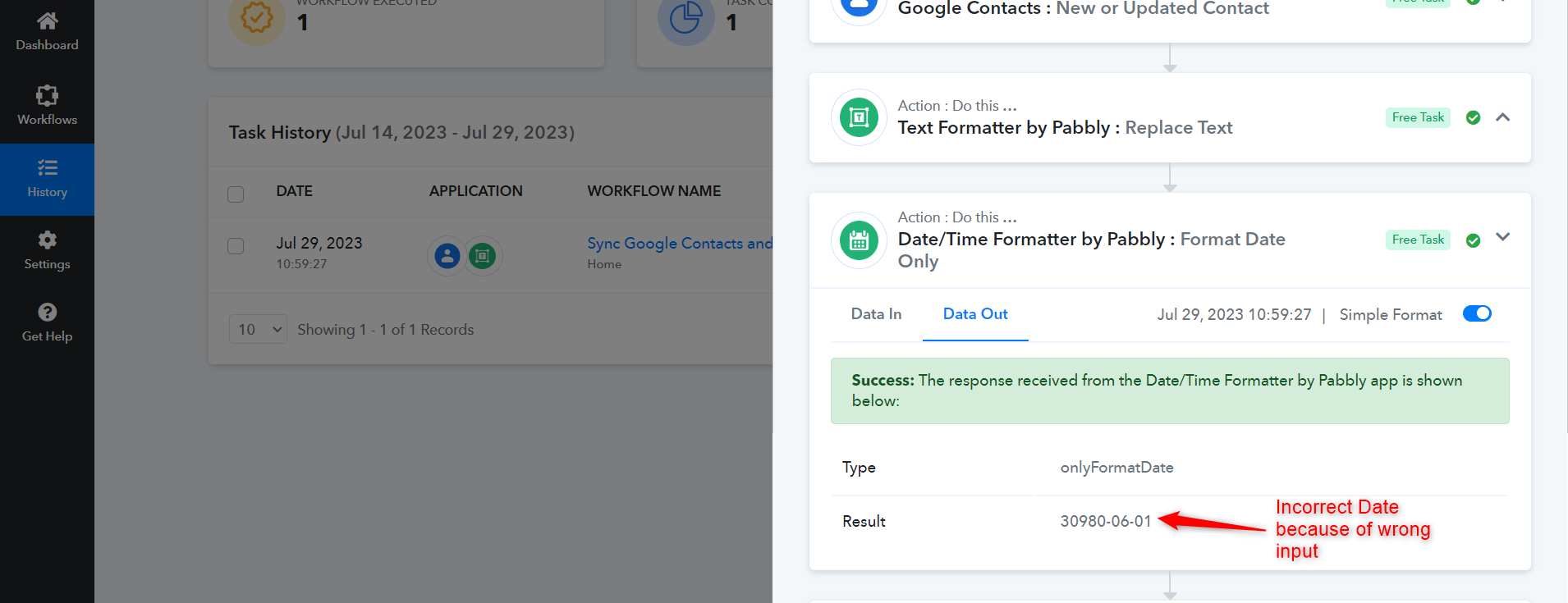The image size is (1568, 603).
Task: Check the Jul 29, 2023 task row
Action: click(x=236, y=246)
